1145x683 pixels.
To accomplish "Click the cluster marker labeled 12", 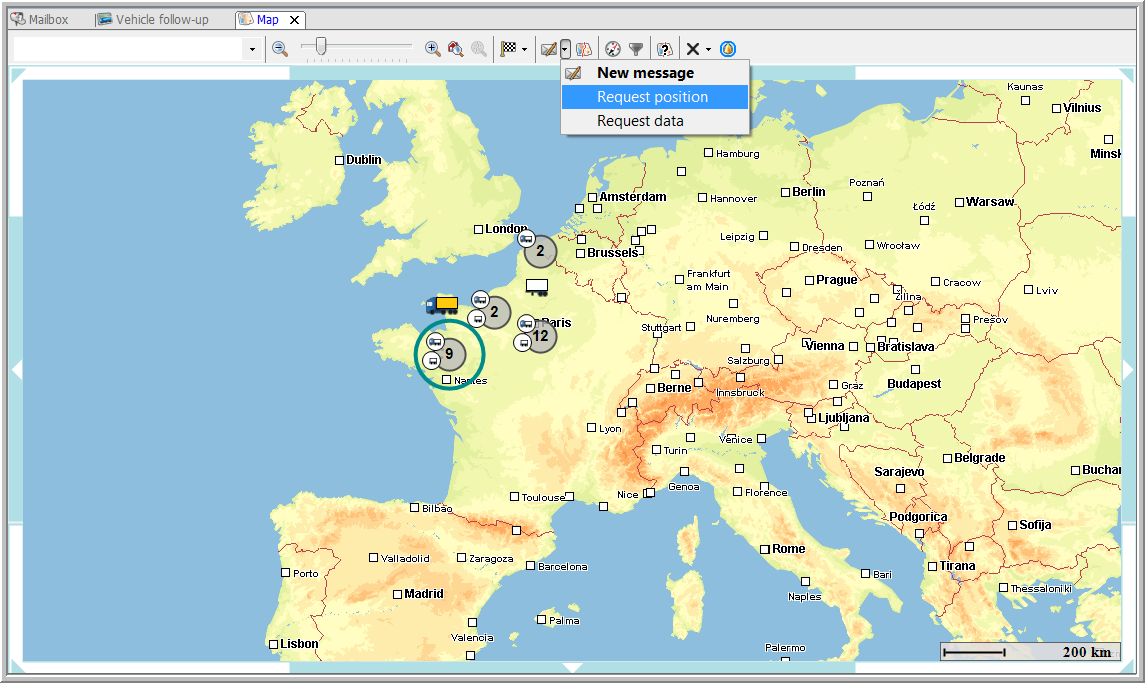I will [541, 336].
